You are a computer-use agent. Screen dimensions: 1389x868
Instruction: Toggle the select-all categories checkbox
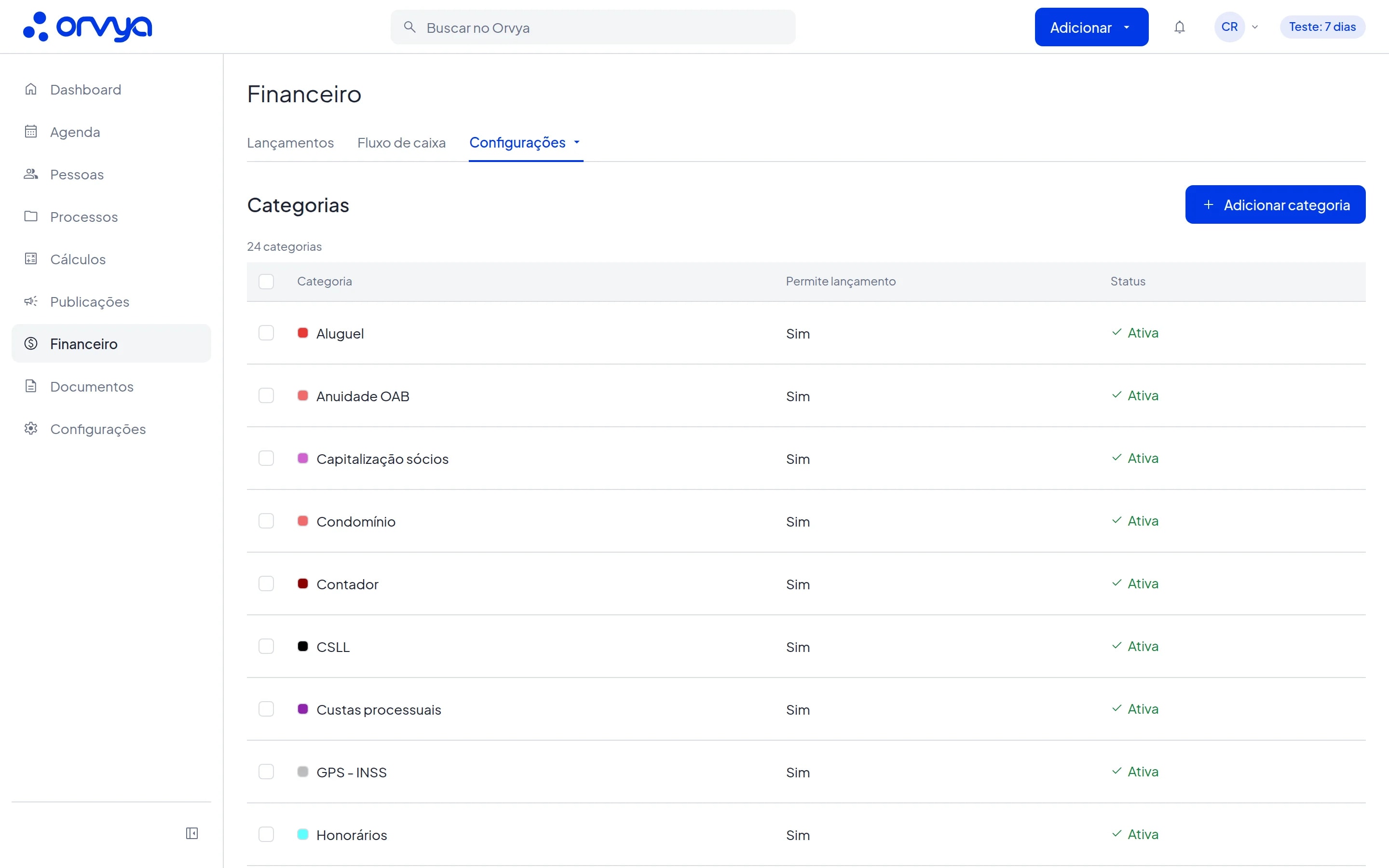click(266, 281)
